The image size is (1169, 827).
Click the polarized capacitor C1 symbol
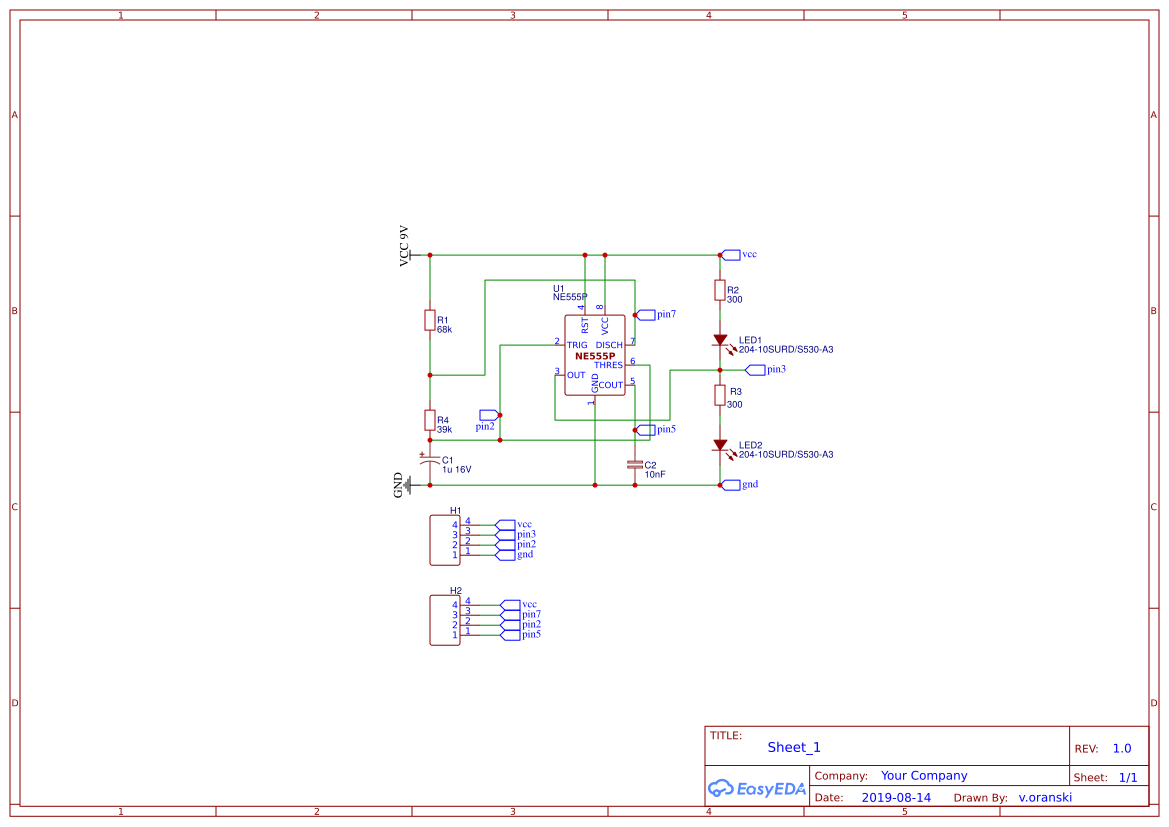tap(432, 462)
